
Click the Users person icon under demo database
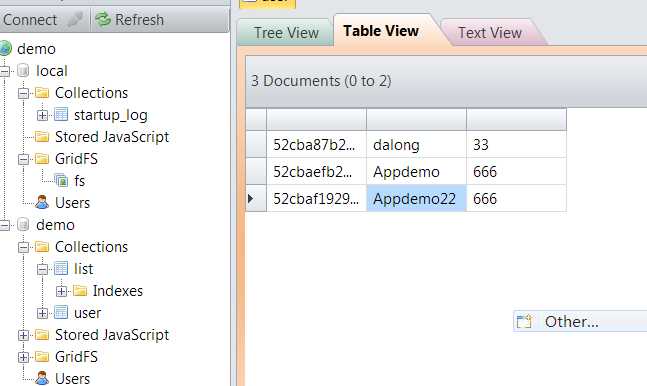point(42,379)
